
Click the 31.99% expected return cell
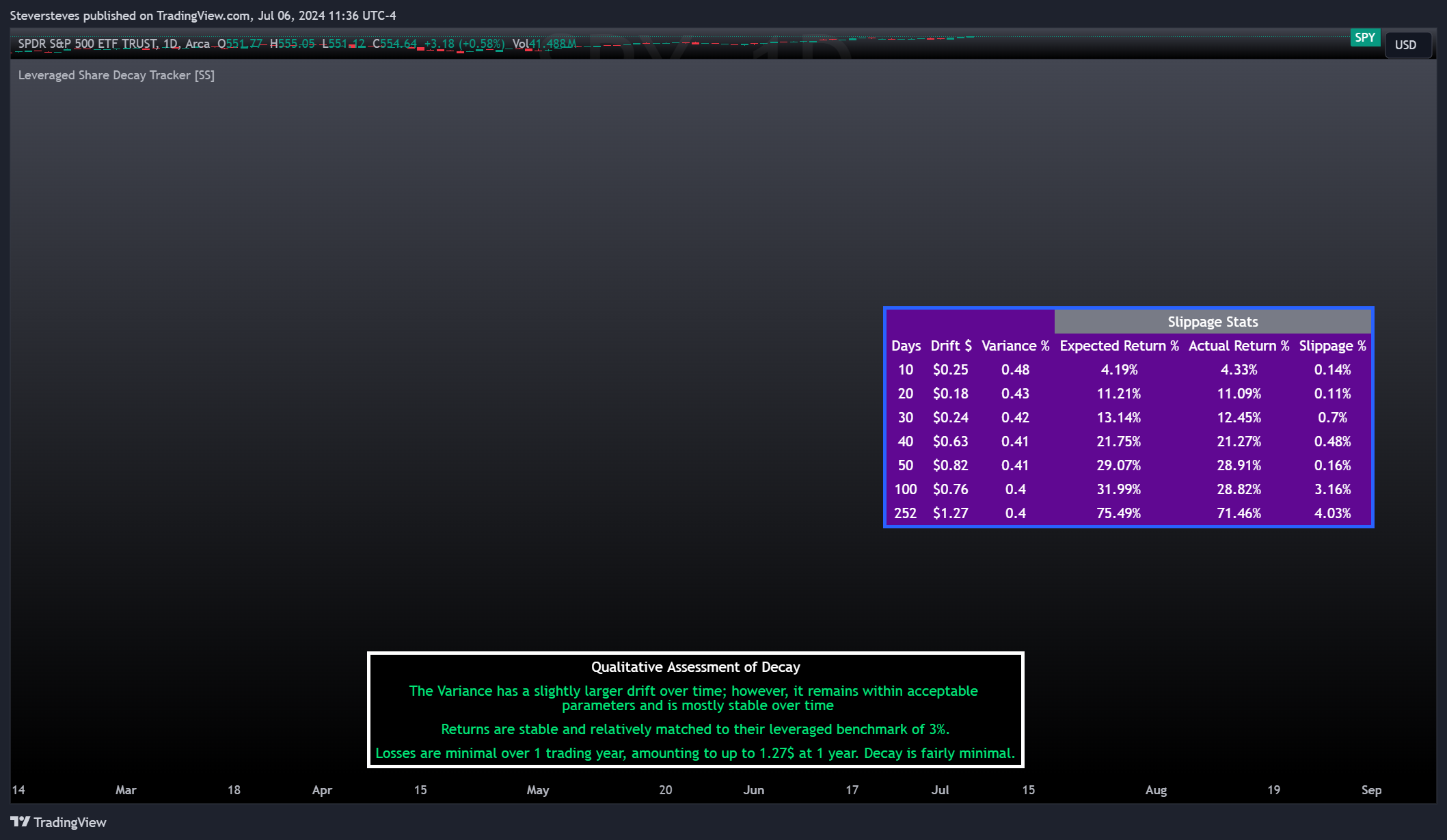point(1119,489)
